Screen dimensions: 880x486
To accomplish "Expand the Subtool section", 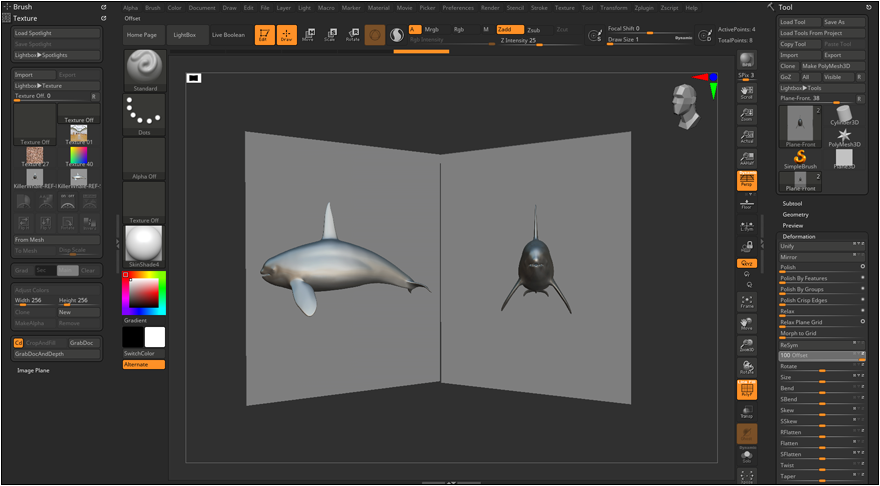I will click(792, 203).
